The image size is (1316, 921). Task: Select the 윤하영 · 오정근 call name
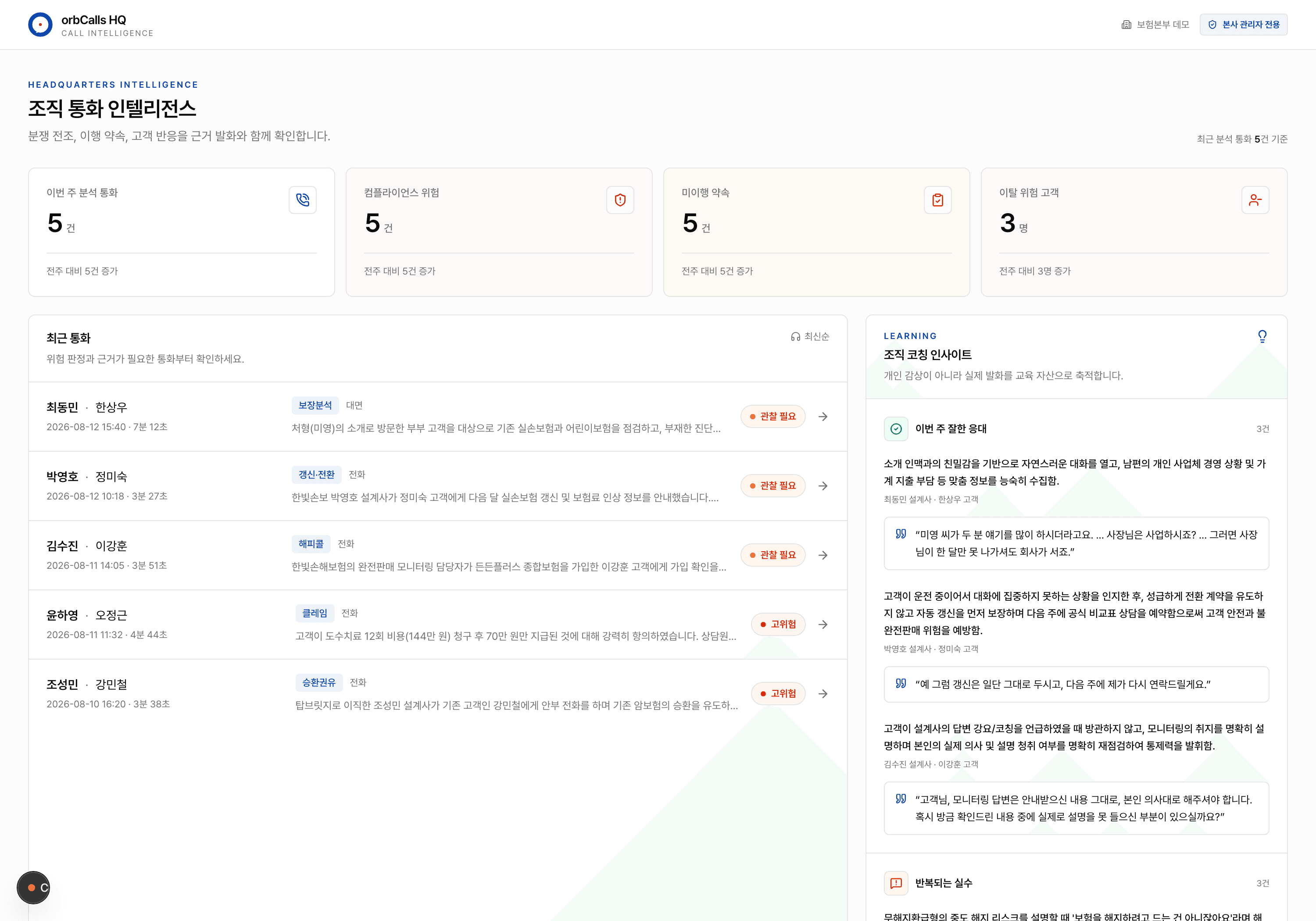tap(86, 615)
